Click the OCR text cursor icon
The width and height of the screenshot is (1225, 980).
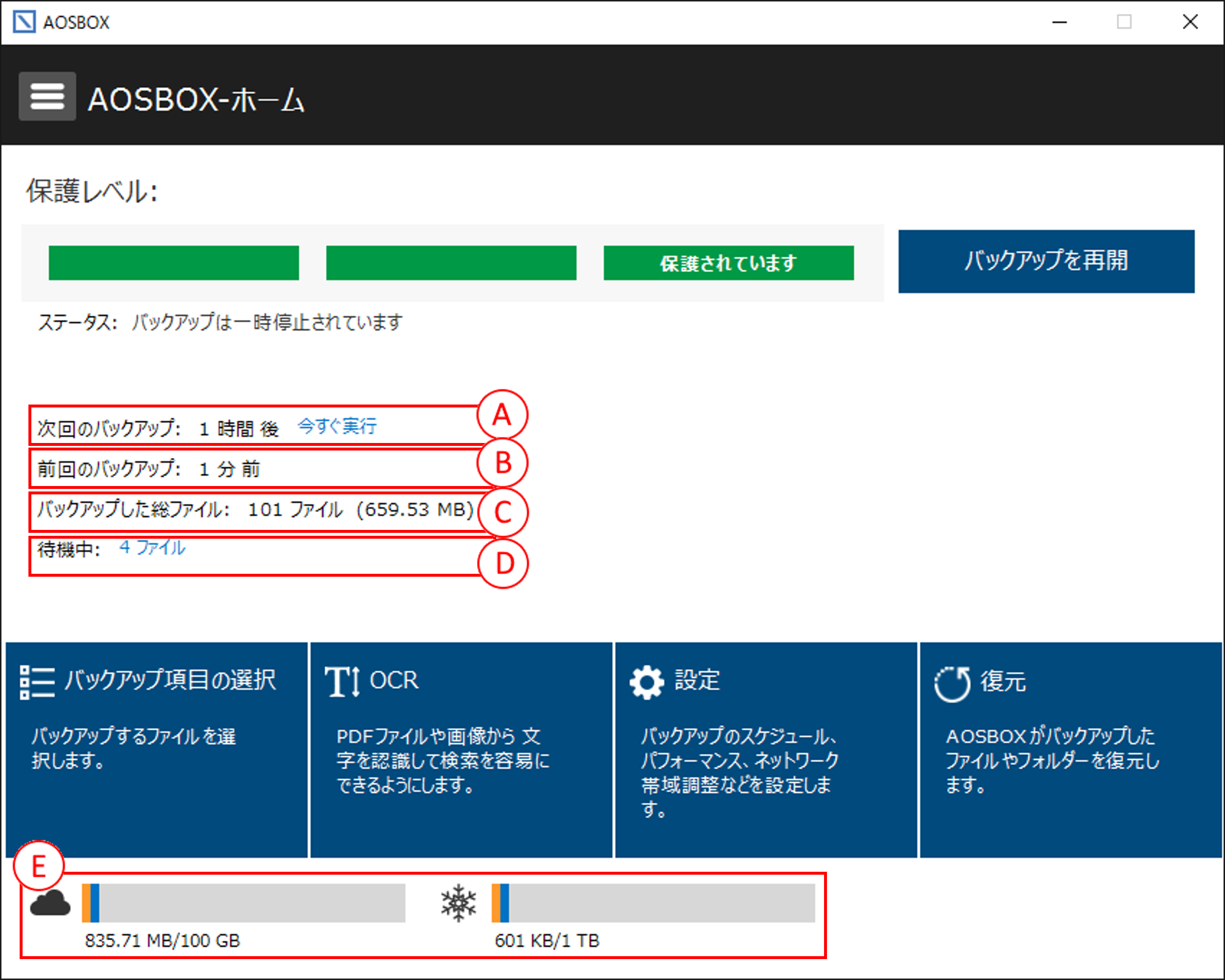click(x=342, y=681)
